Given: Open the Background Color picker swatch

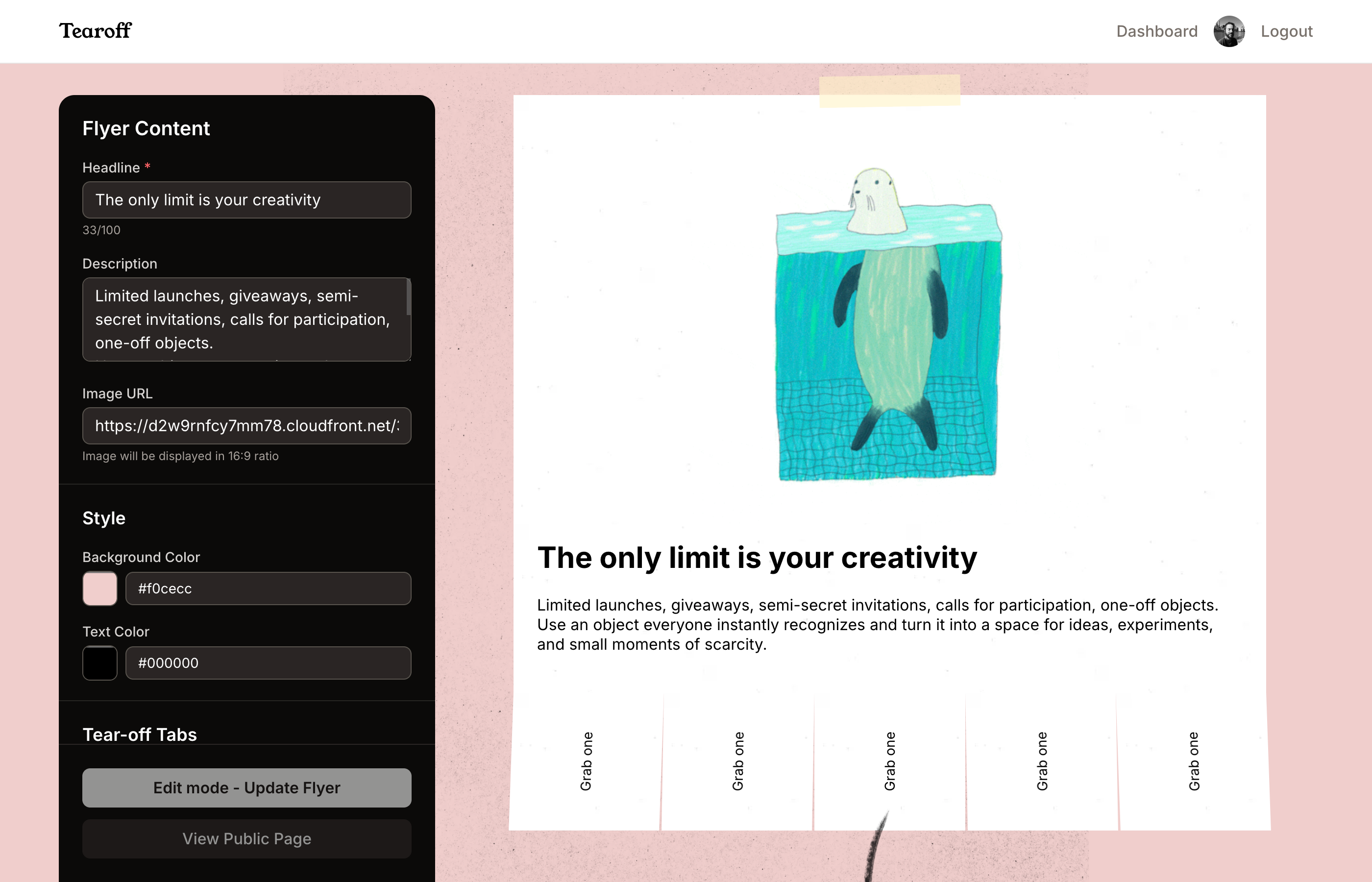Looking at the screenshot, I should click(x=99, y=588).
